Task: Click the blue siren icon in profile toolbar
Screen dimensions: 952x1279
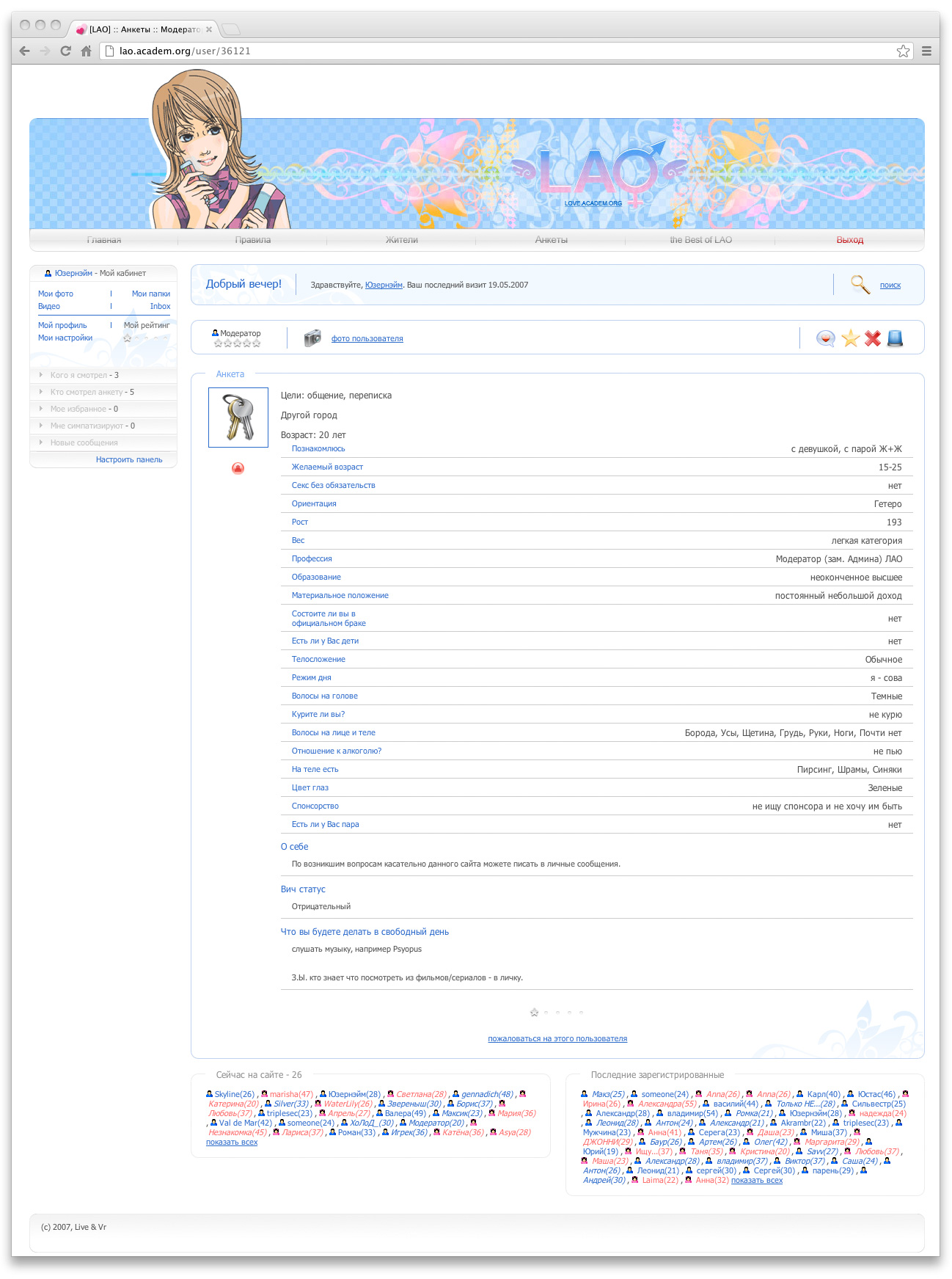Action: 895,338
